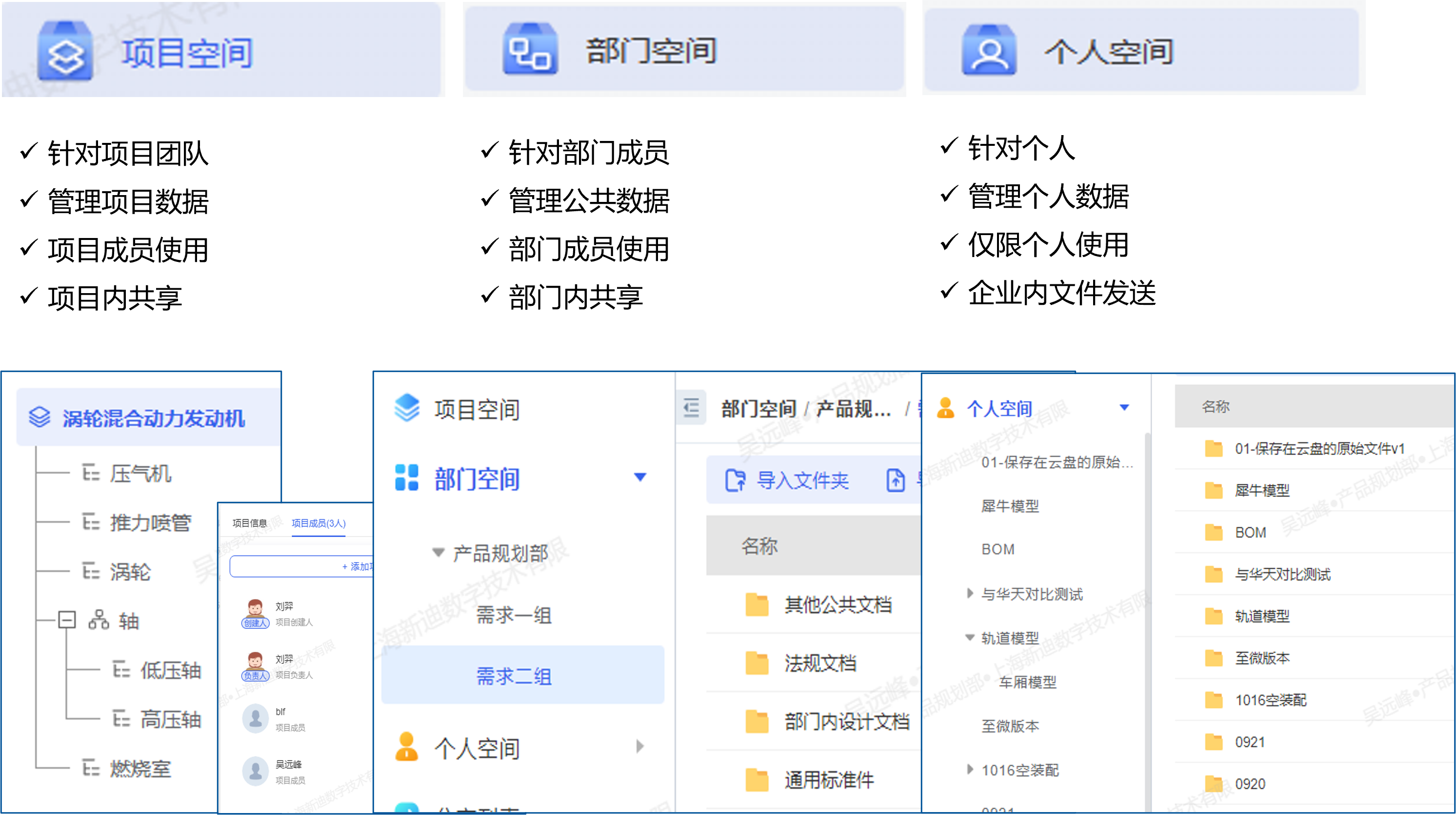Switch to the 项目信息 tab
Screen dimensions: 1456x815
pos(249,523)
